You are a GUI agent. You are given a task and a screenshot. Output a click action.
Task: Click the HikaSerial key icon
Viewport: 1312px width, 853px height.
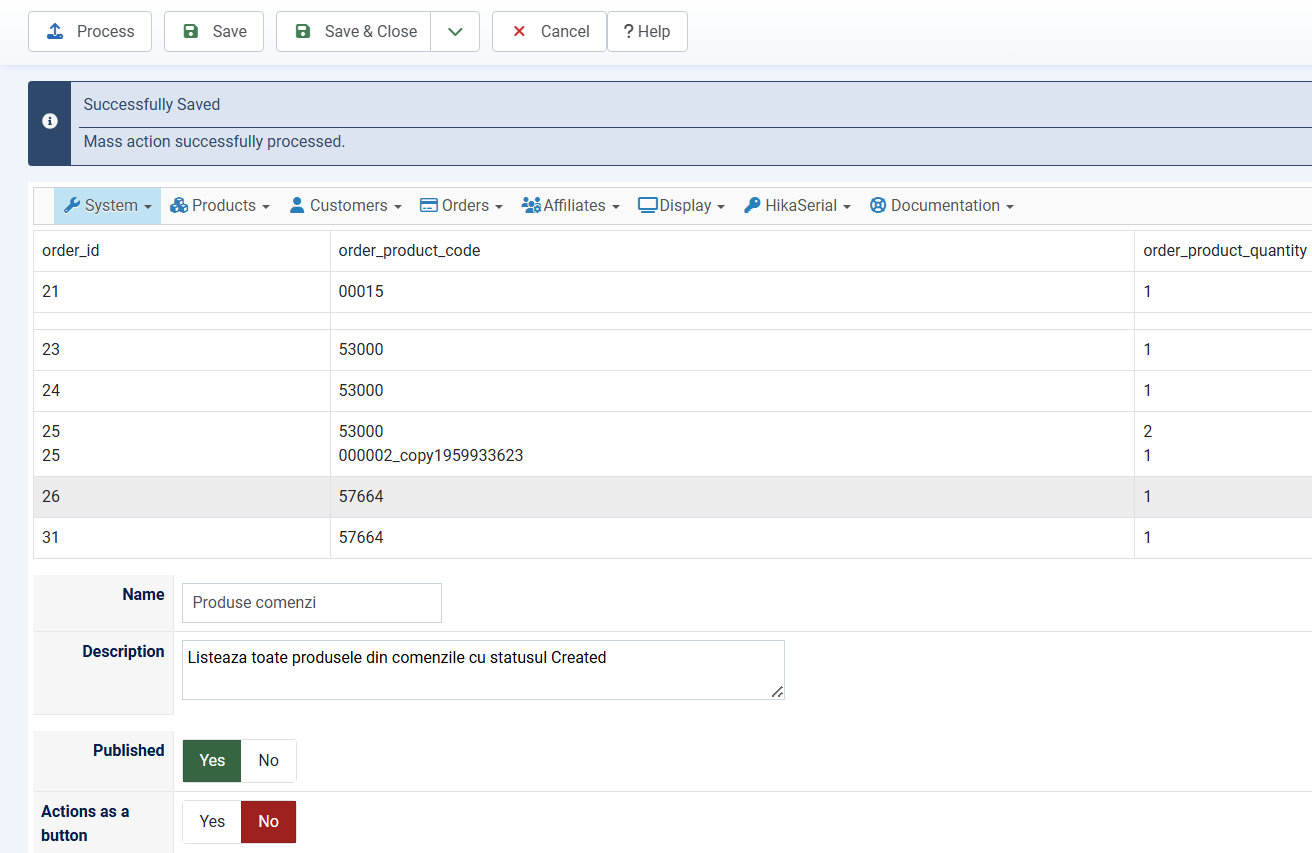pos(752,205)
